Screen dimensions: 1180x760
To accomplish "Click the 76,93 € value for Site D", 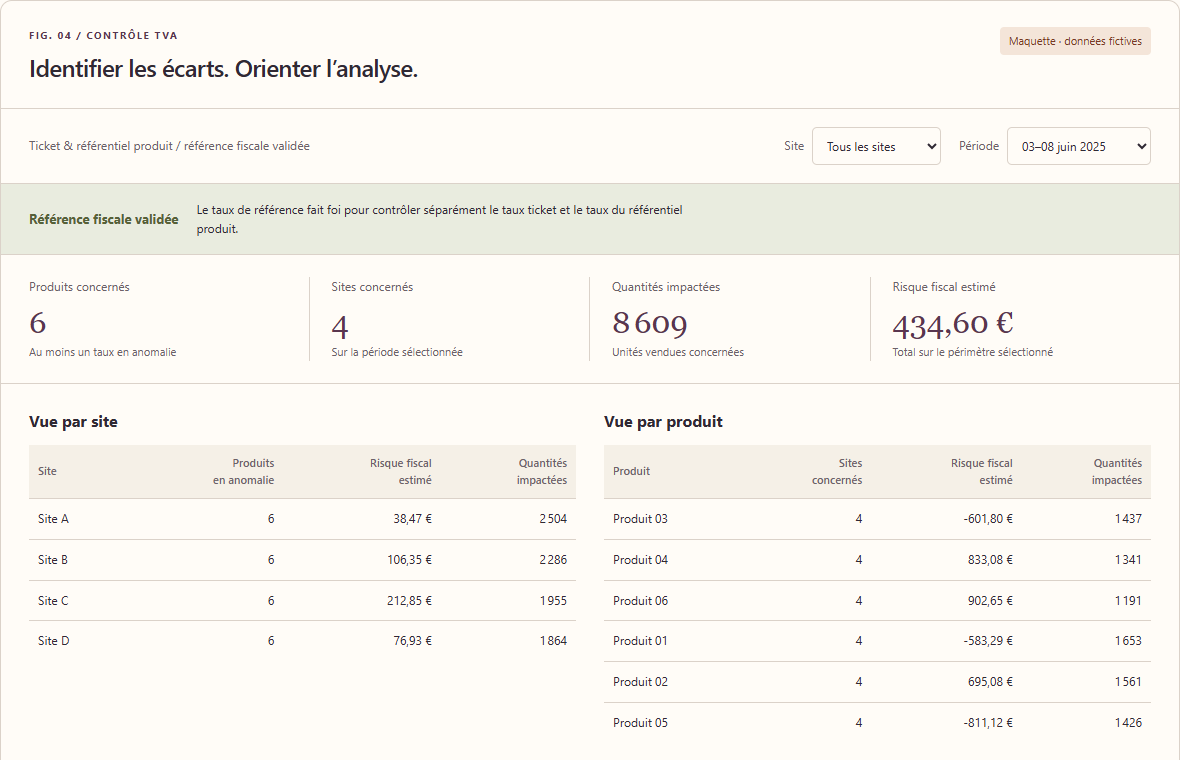I will coord(412,641).
